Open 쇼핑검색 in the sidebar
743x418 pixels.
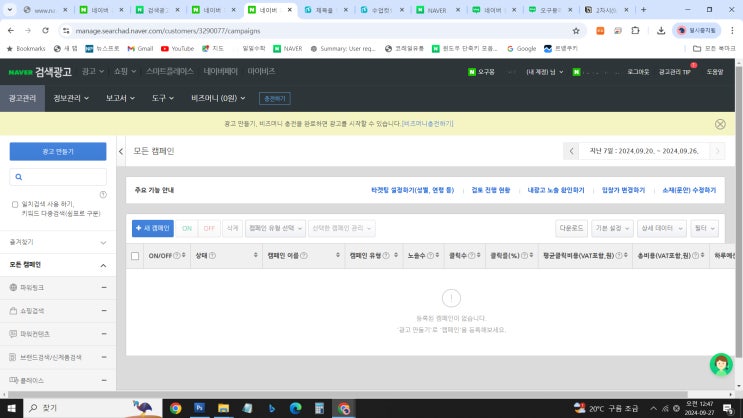[x=32, y=311]
